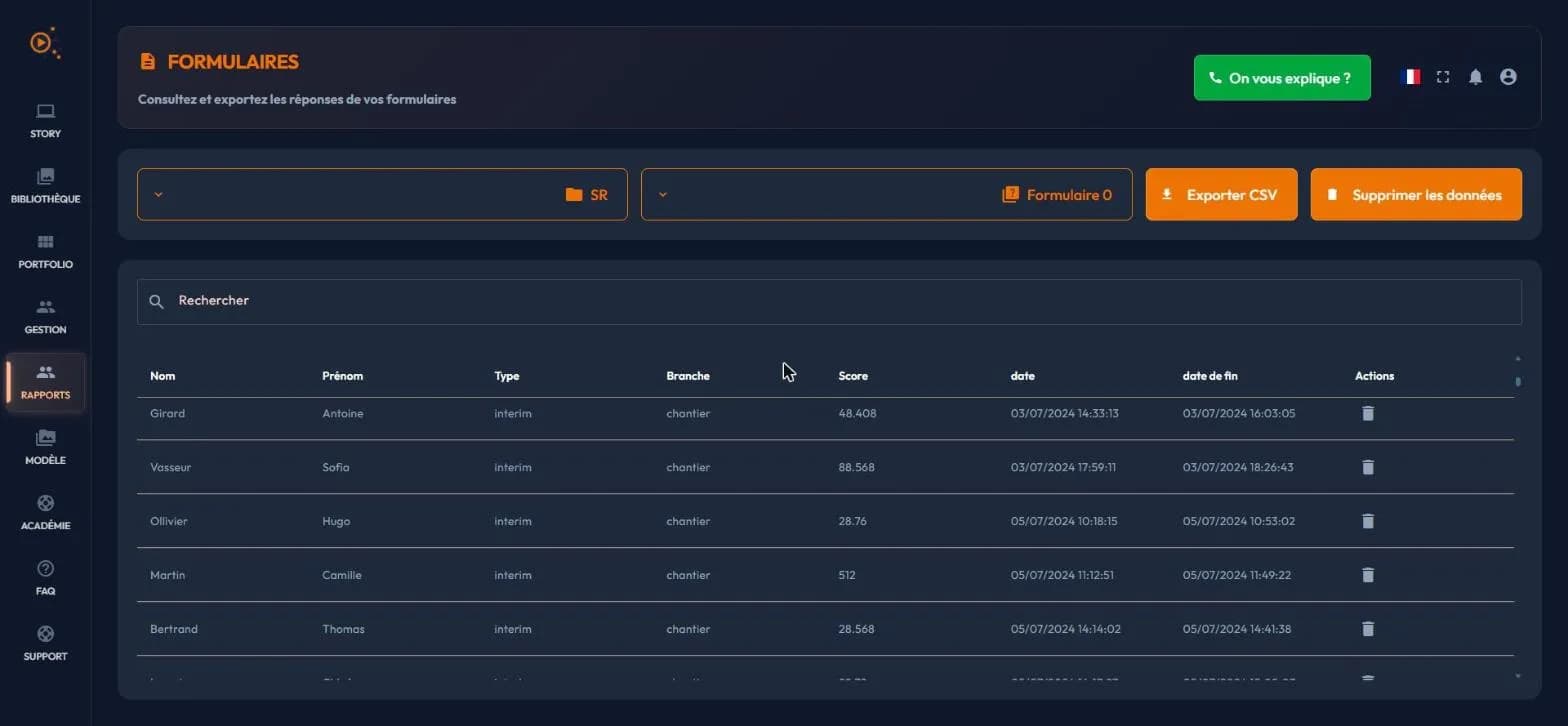Sort by the Type column header

(x=506, y=376)
